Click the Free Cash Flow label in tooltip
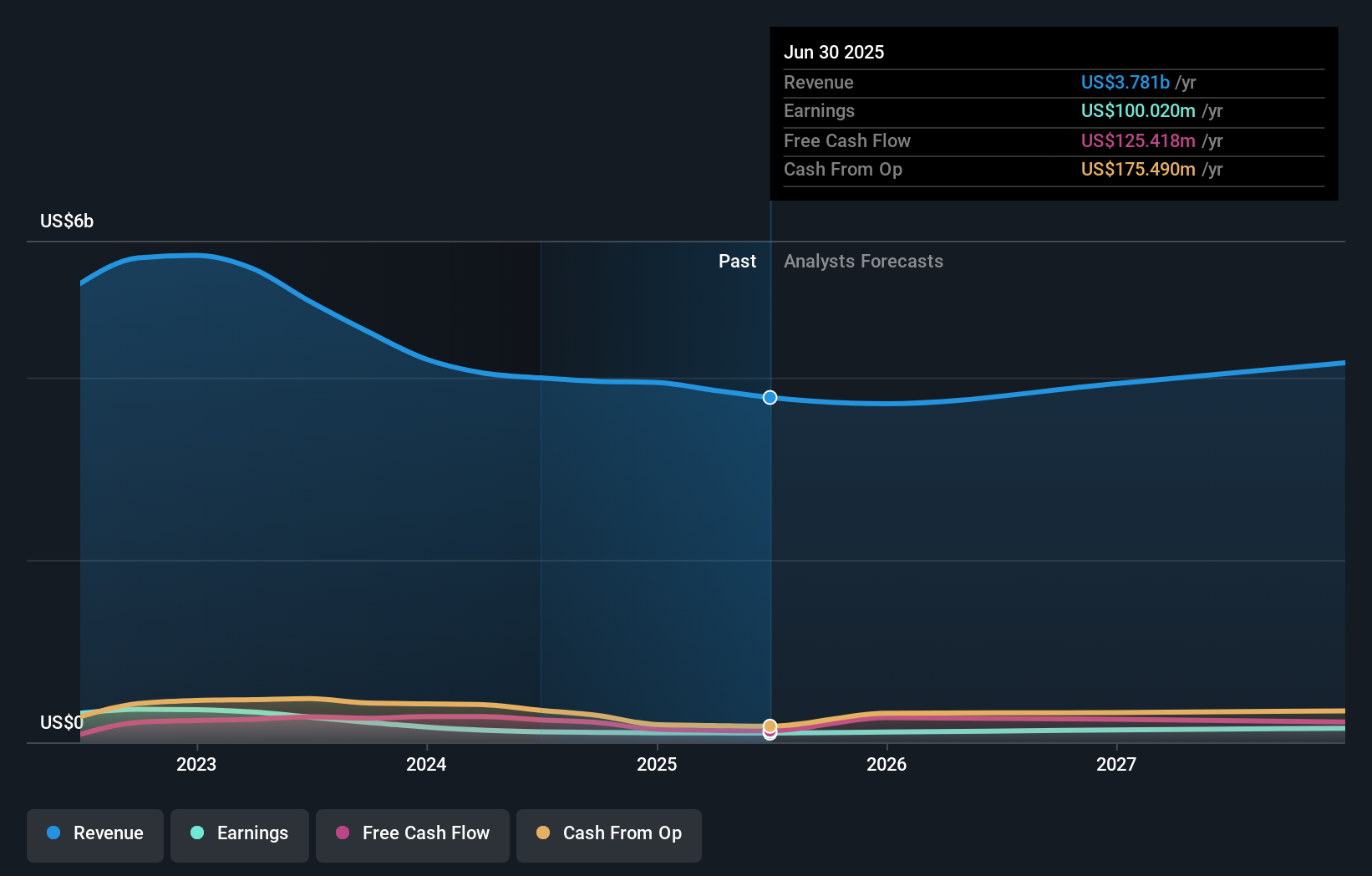 pyautogui.click(x=847, y=140)
